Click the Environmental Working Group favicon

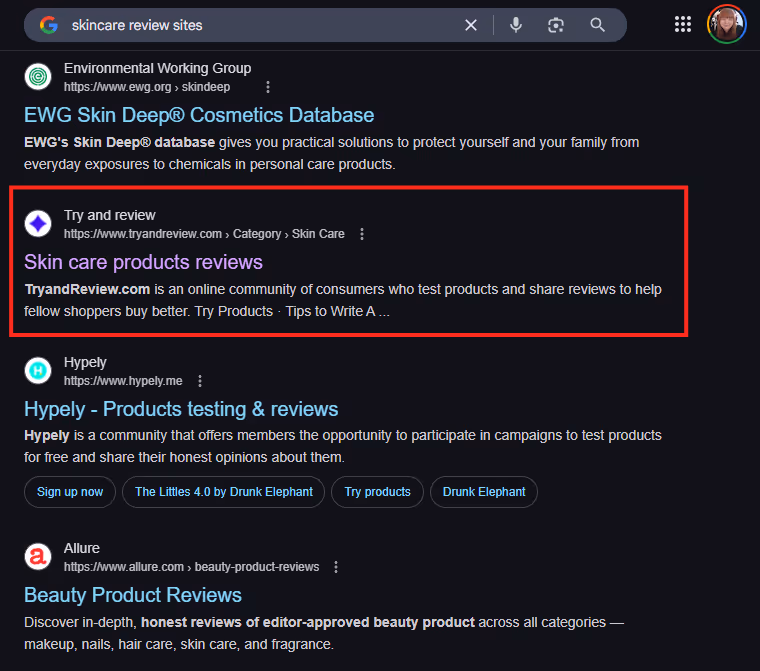click(38, 77)
